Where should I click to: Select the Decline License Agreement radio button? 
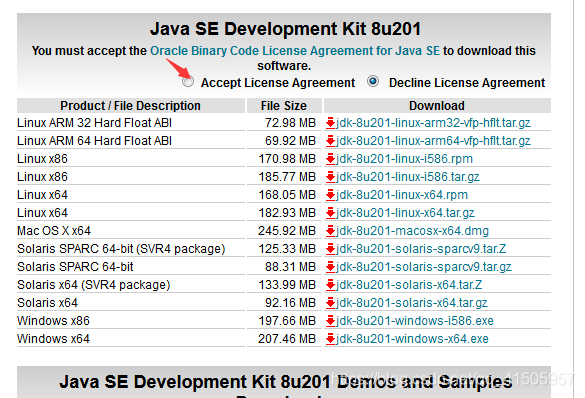click(x=373, y=81)
